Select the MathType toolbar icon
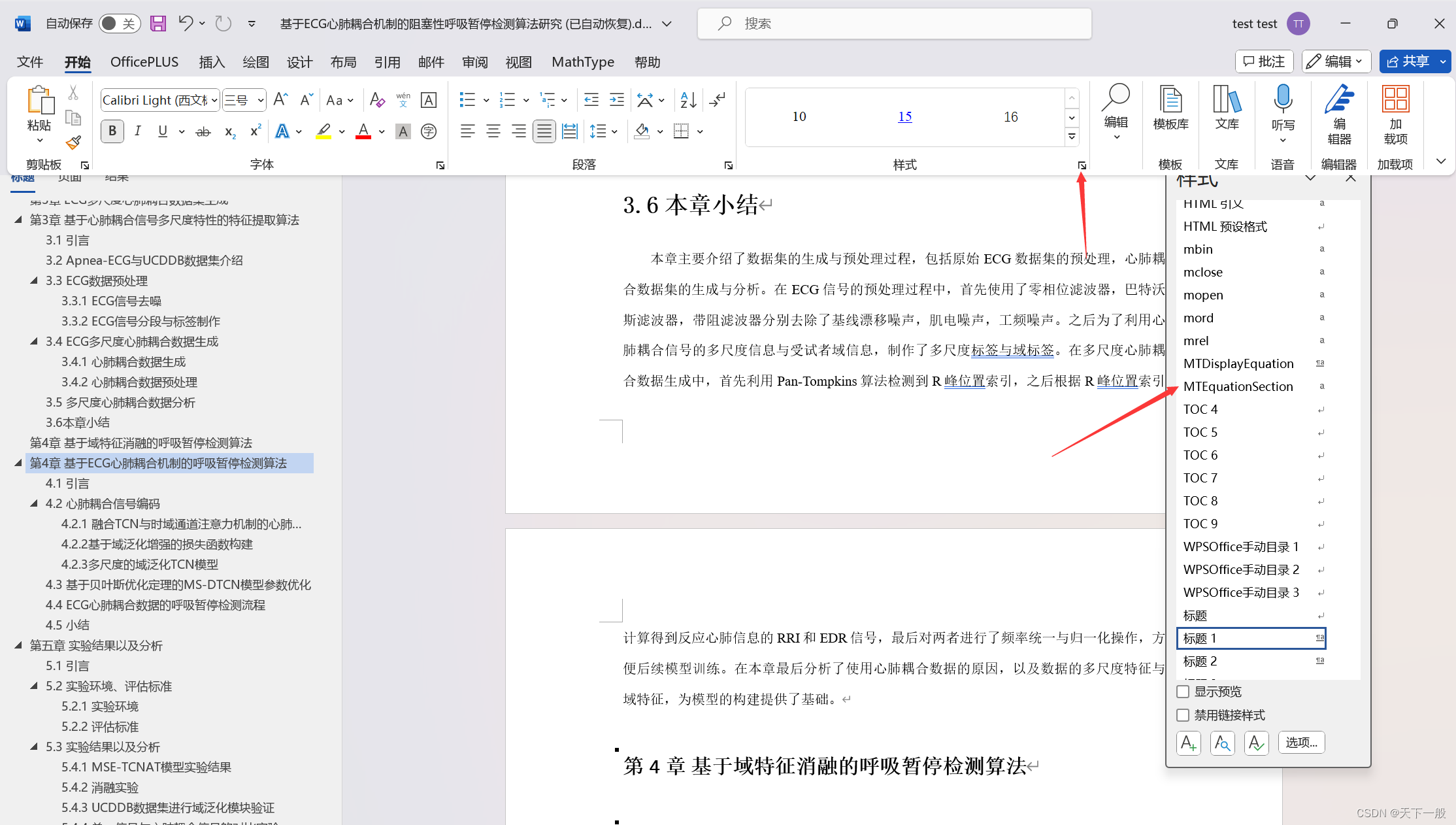The height and width of the screenshot is (825, 1456). point(582,62)
